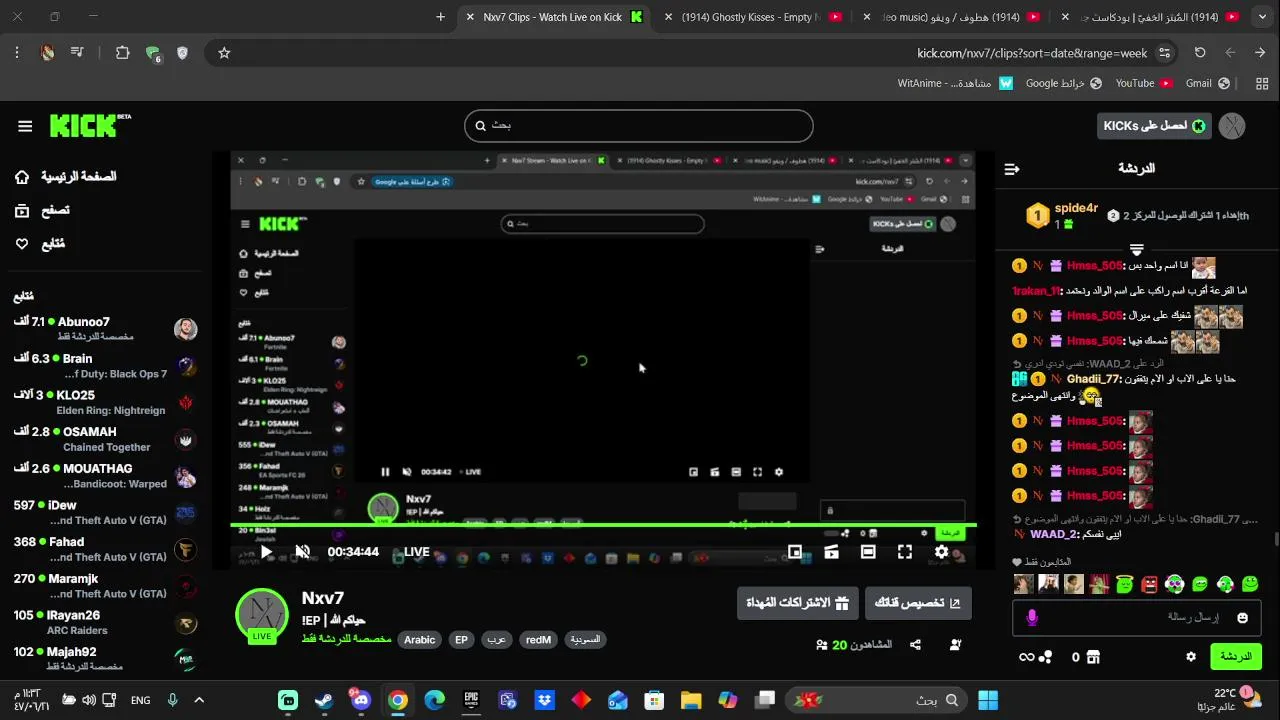The width and height of the screenshot is (1280, 720).
Task: Open IRayan26 channel in followed list
Action: 105,623
